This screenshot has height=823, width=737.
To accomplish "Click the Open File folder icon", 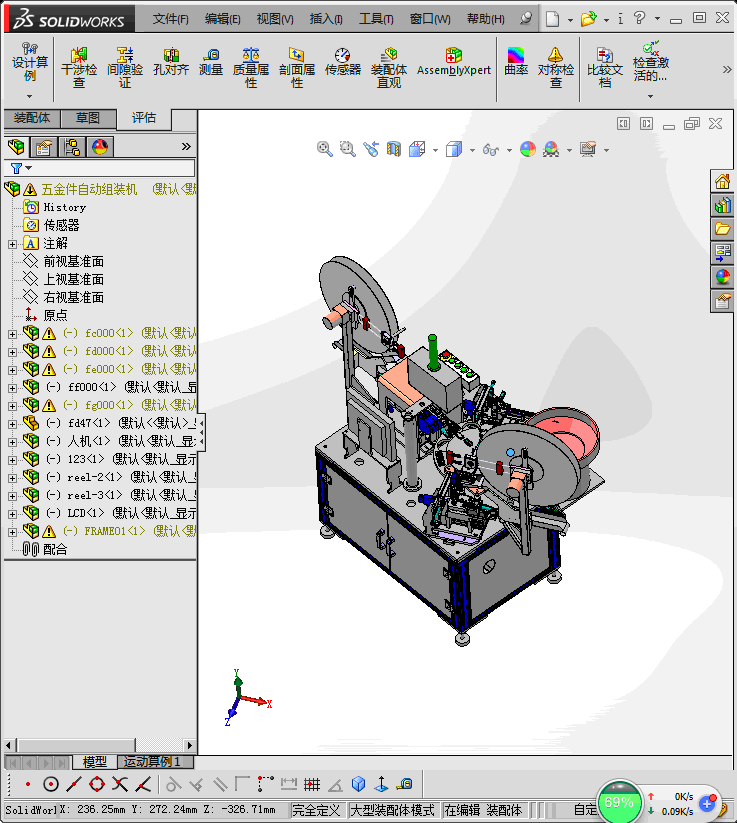I will pyautogui.click(x=588, y=19).
